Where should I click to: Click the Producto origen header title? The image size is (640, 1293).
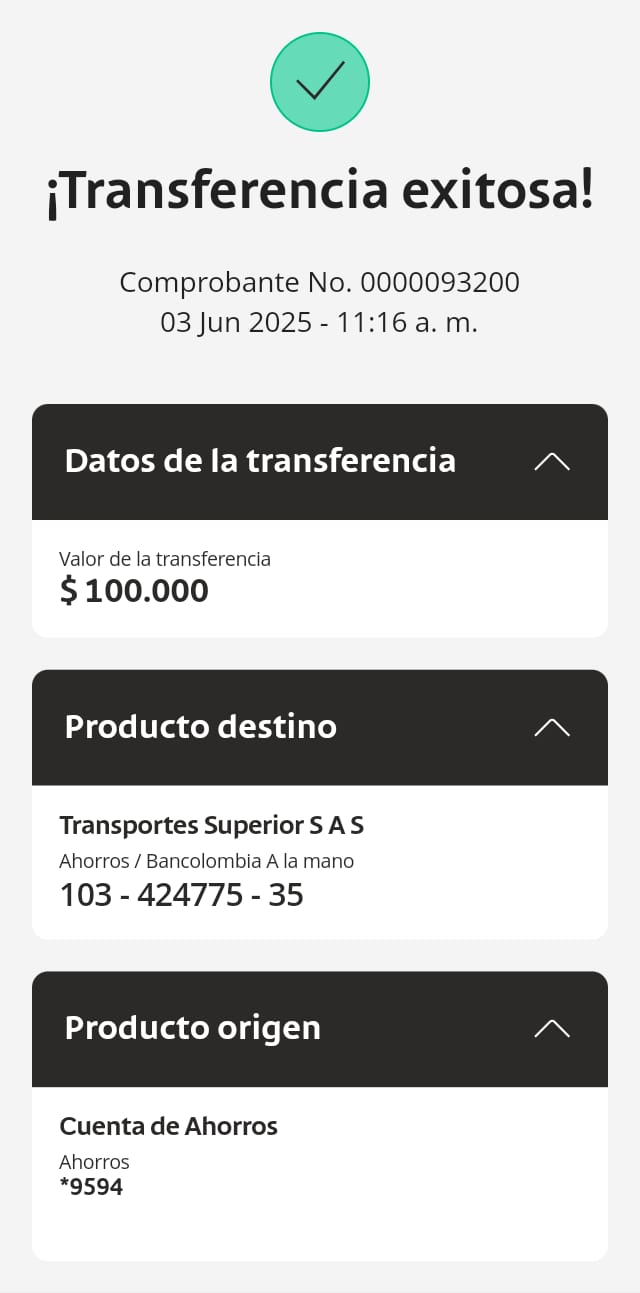click(192, 1028)
